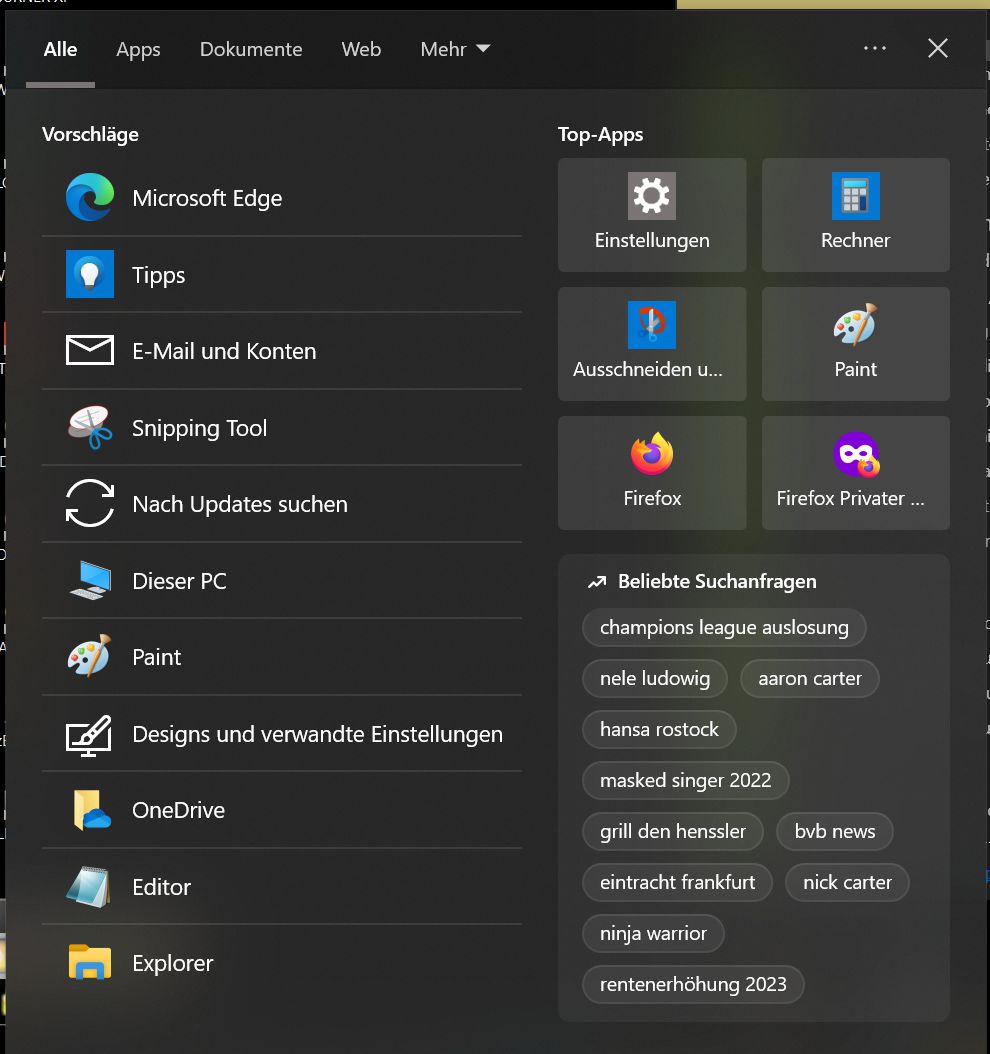The image size is (990, 1054).
Task: Close the search panel with X
Action: pyautogui.click(x=938, y=48)
